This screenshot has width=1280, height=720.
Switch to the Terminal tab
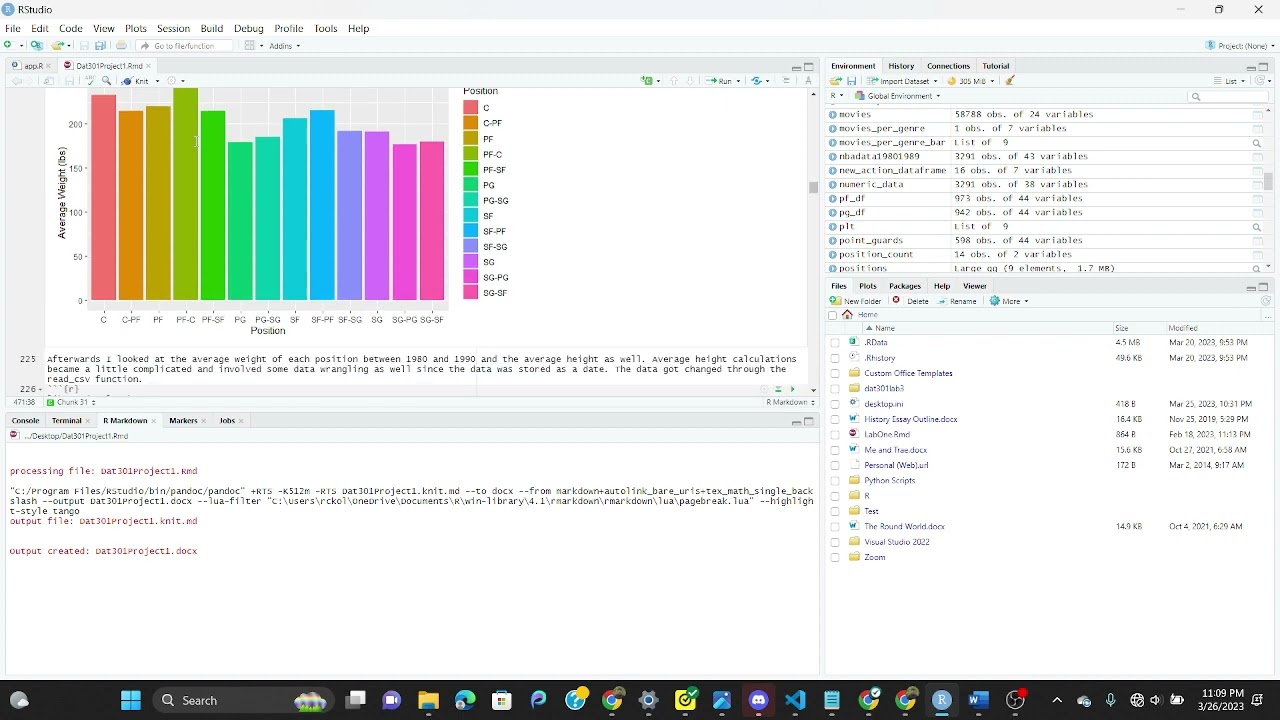tap(66, 421)
